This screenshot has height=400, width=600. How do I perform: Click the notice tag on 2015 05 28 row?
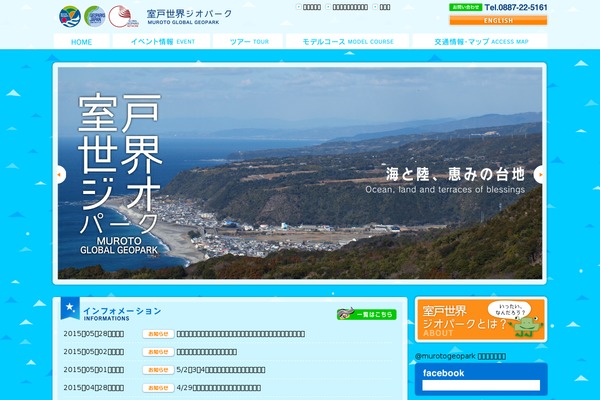(x=158, y=334)
